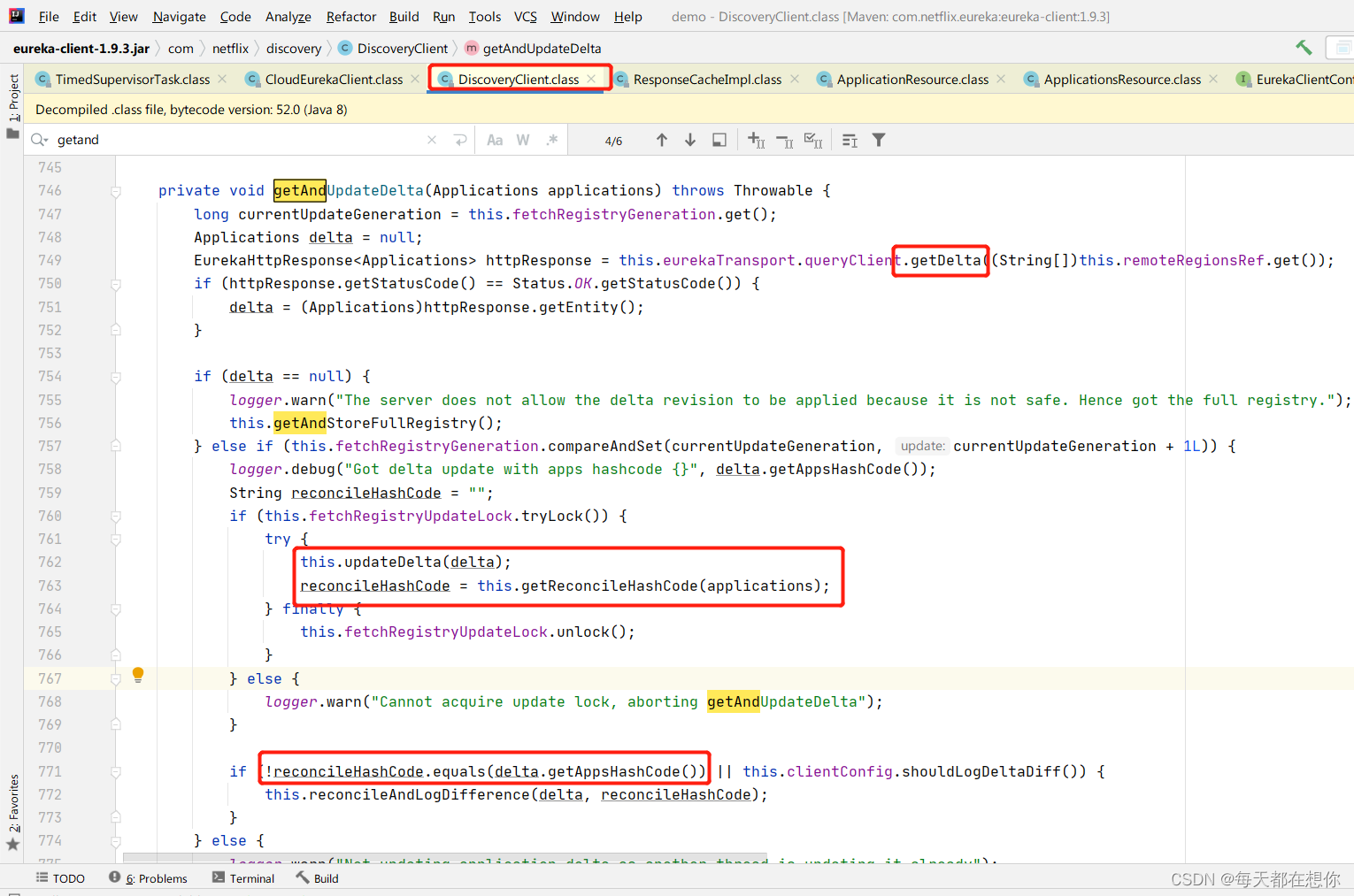Click eureka-client-1.9.3.jar breadcrumb
Image resolution: width=1354 pixels, height=896 pixels.
(x=81, y=49)
